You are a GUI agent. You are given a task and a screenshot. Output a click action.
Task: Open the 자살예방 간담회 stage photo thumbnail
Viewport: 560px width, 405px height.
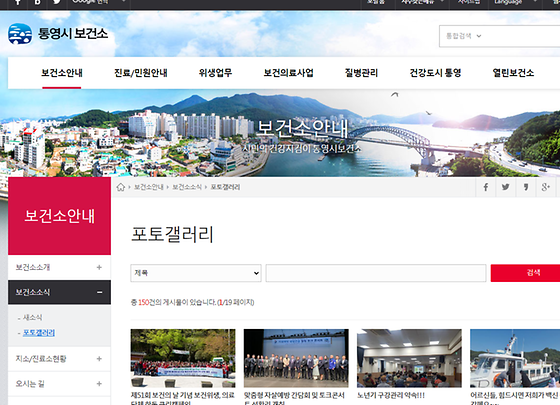coord(296,358)
